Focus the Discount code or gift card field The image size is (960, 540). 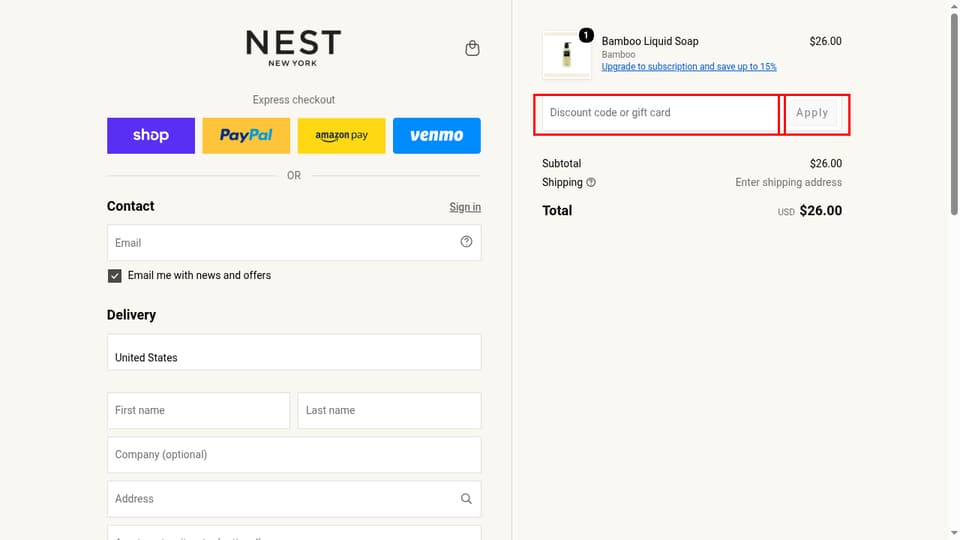660,113
